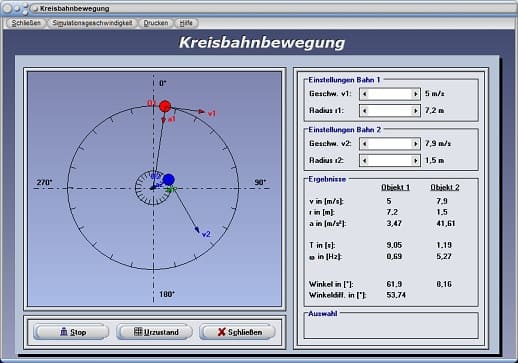
Task: Increase Radius r2 with right arrow
Action: pos(415,161)
